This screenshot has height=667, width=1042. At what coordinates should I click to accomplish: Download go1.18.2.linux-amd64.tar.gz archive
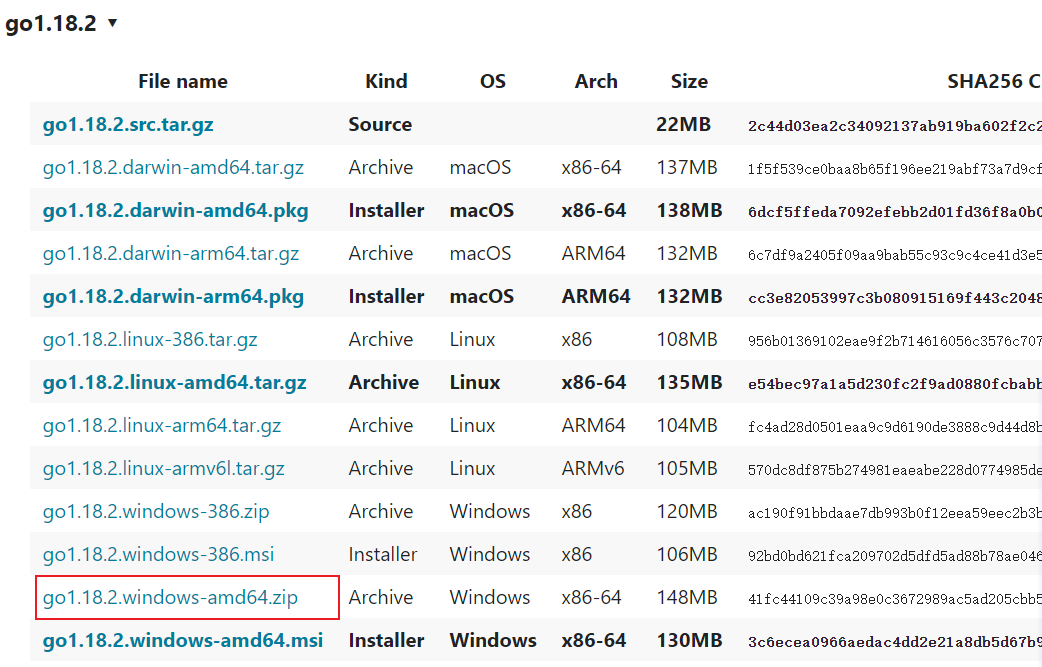click(x=174, y=383)
